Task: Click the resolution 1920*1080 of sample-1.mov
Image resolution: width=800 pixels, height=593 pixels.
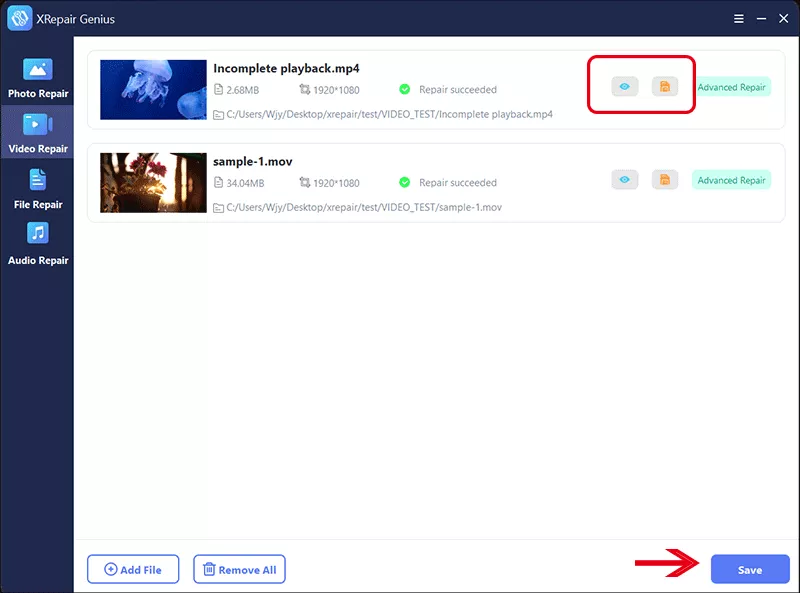Action: 336,183
